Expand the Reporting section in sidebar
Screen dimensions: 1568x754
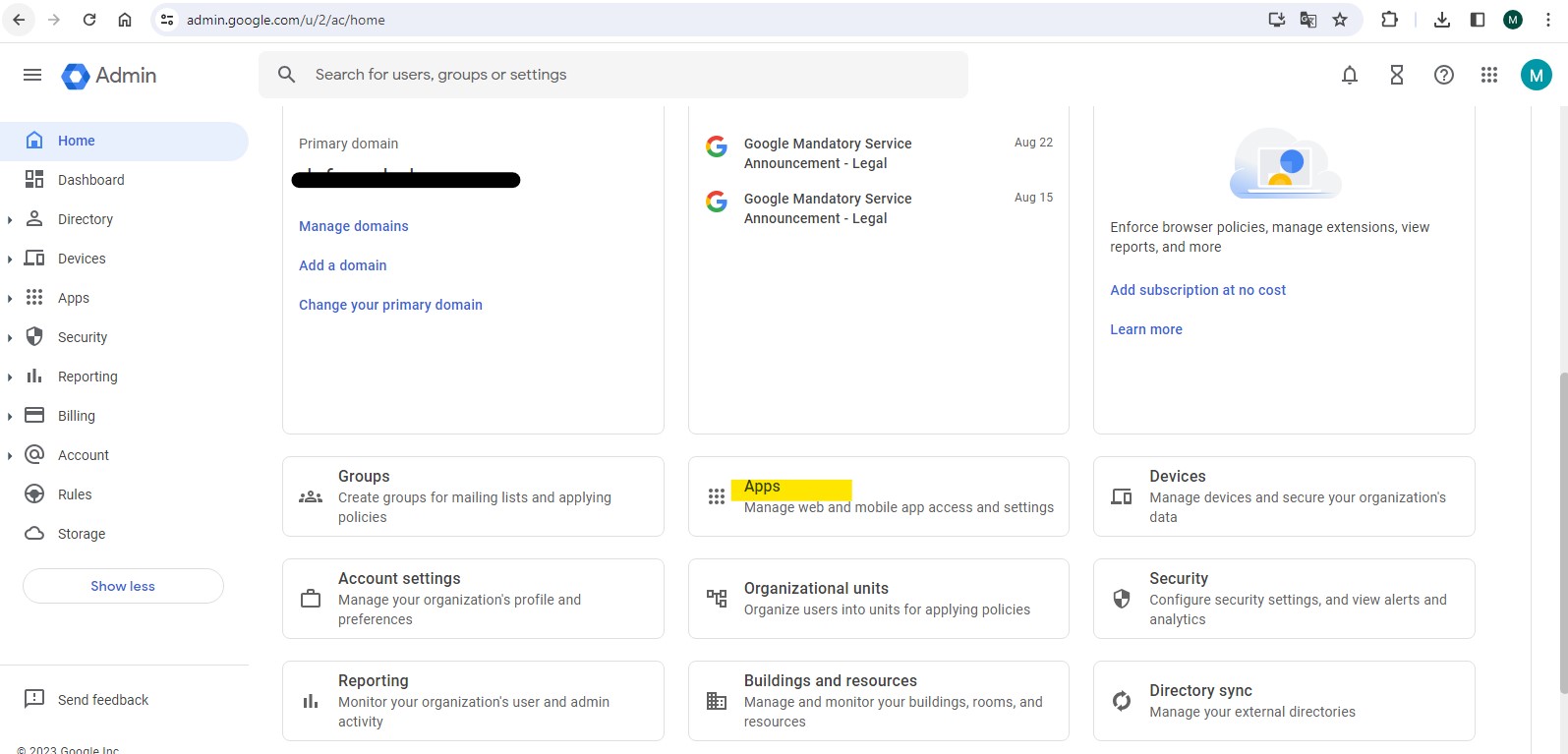10,377
